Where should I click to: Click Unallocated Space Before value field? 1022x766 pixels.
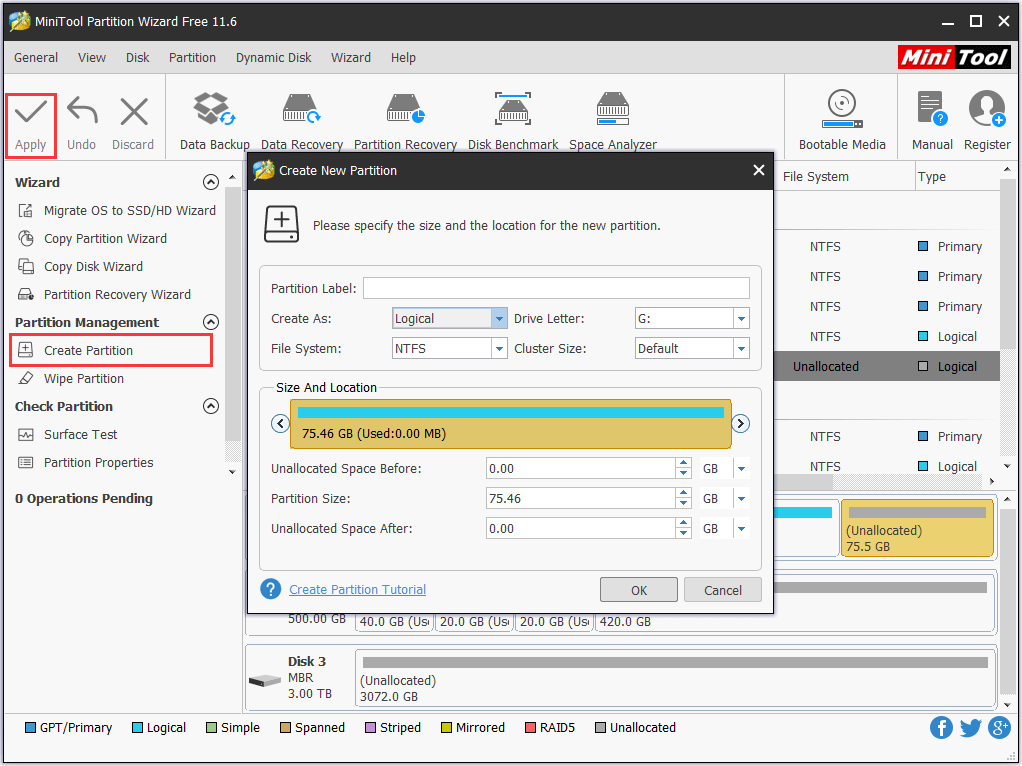(x=581, y=469)
